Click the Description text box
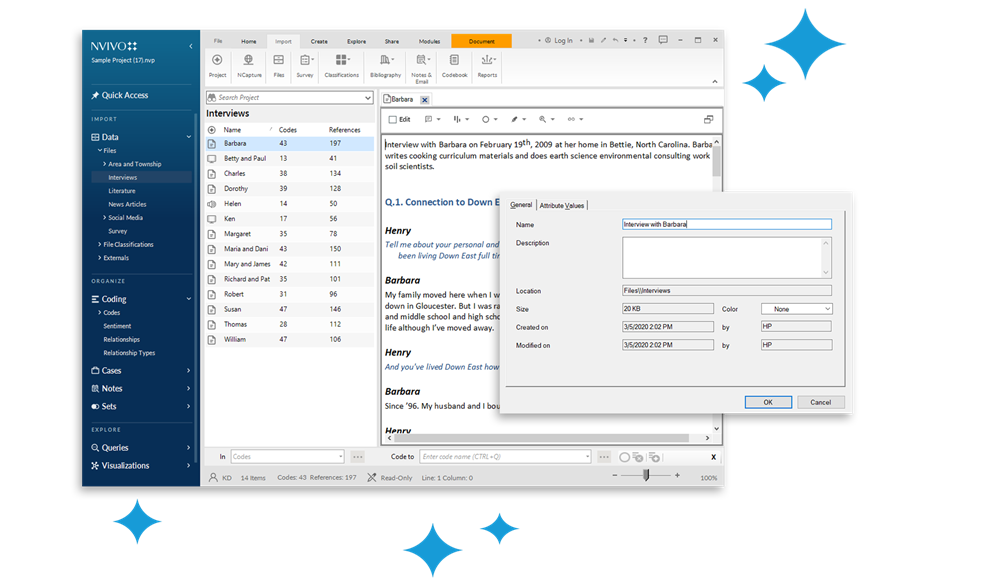Screen dimensions: 999x583 [x=726, y=257]
